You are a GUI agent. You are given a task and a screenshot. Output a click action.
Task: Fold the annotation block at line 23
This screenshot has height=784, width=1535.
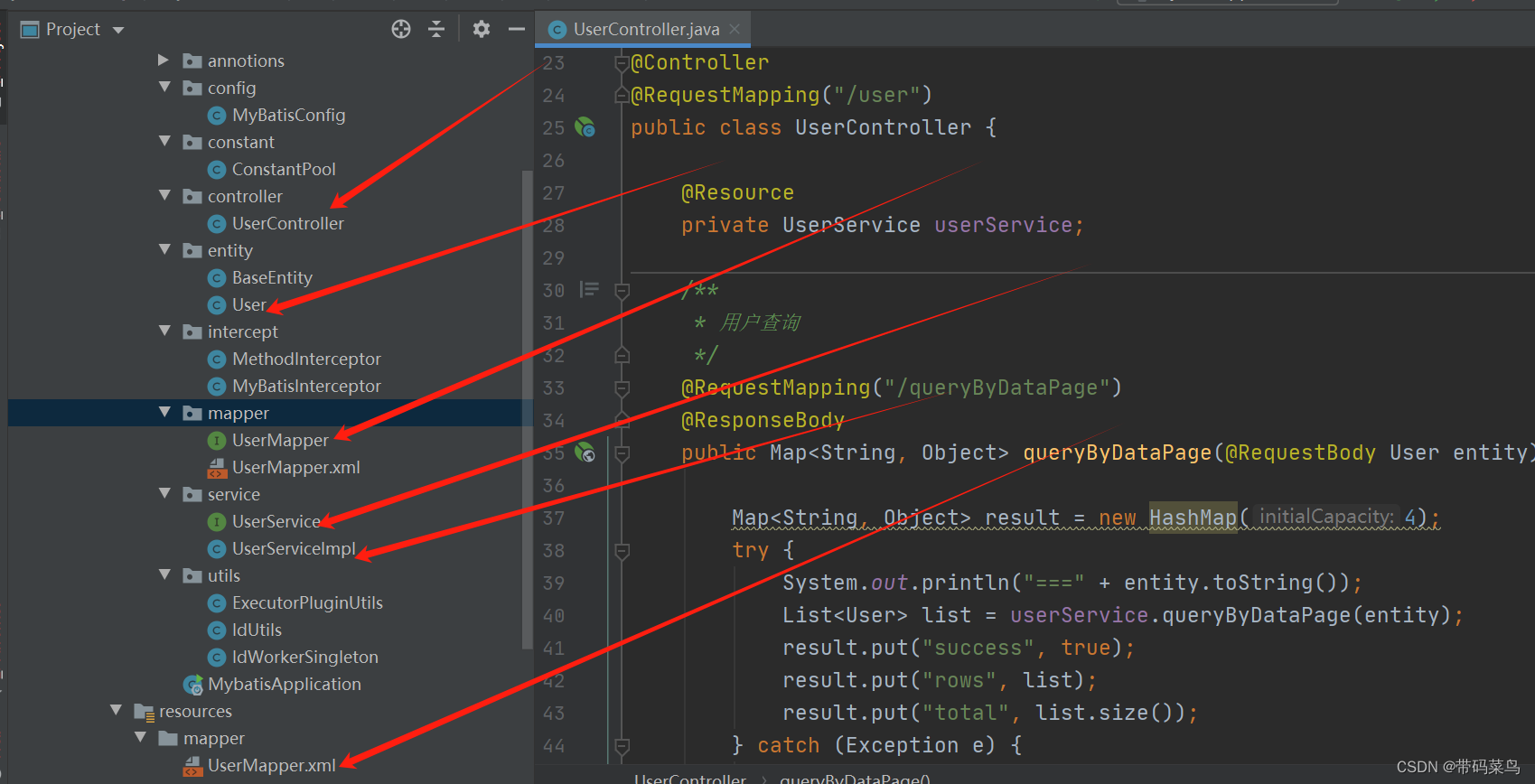[x=622, y=63]
